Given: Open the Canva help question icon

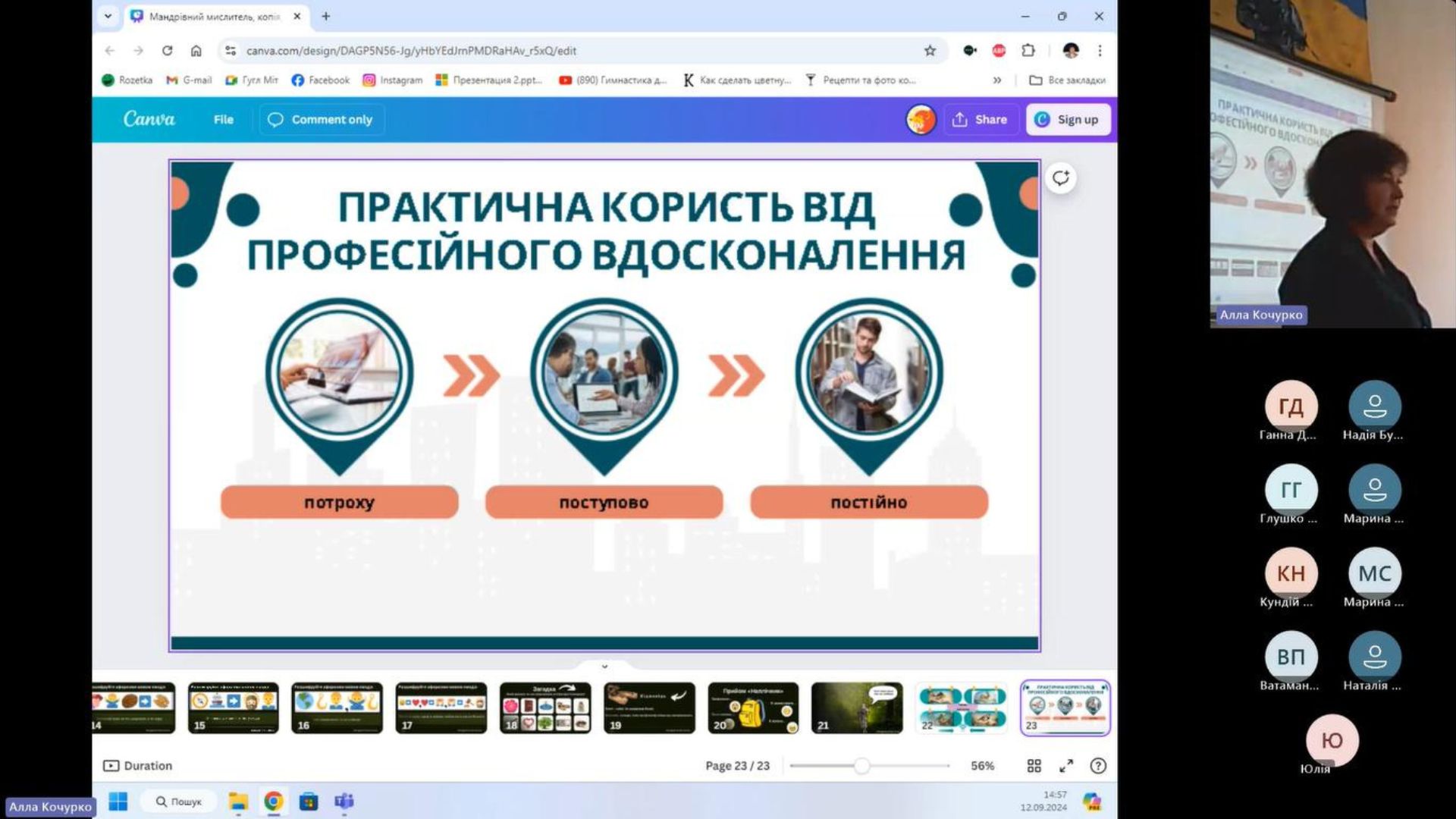Looking at the screenshot, I should [1097, 766].
